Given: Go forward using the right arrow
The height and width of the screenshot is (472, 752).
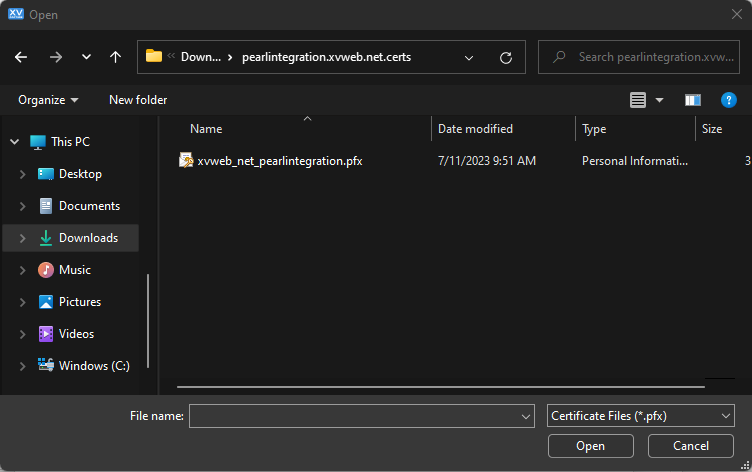Looking at the screenshot, I should coord(56,58).
